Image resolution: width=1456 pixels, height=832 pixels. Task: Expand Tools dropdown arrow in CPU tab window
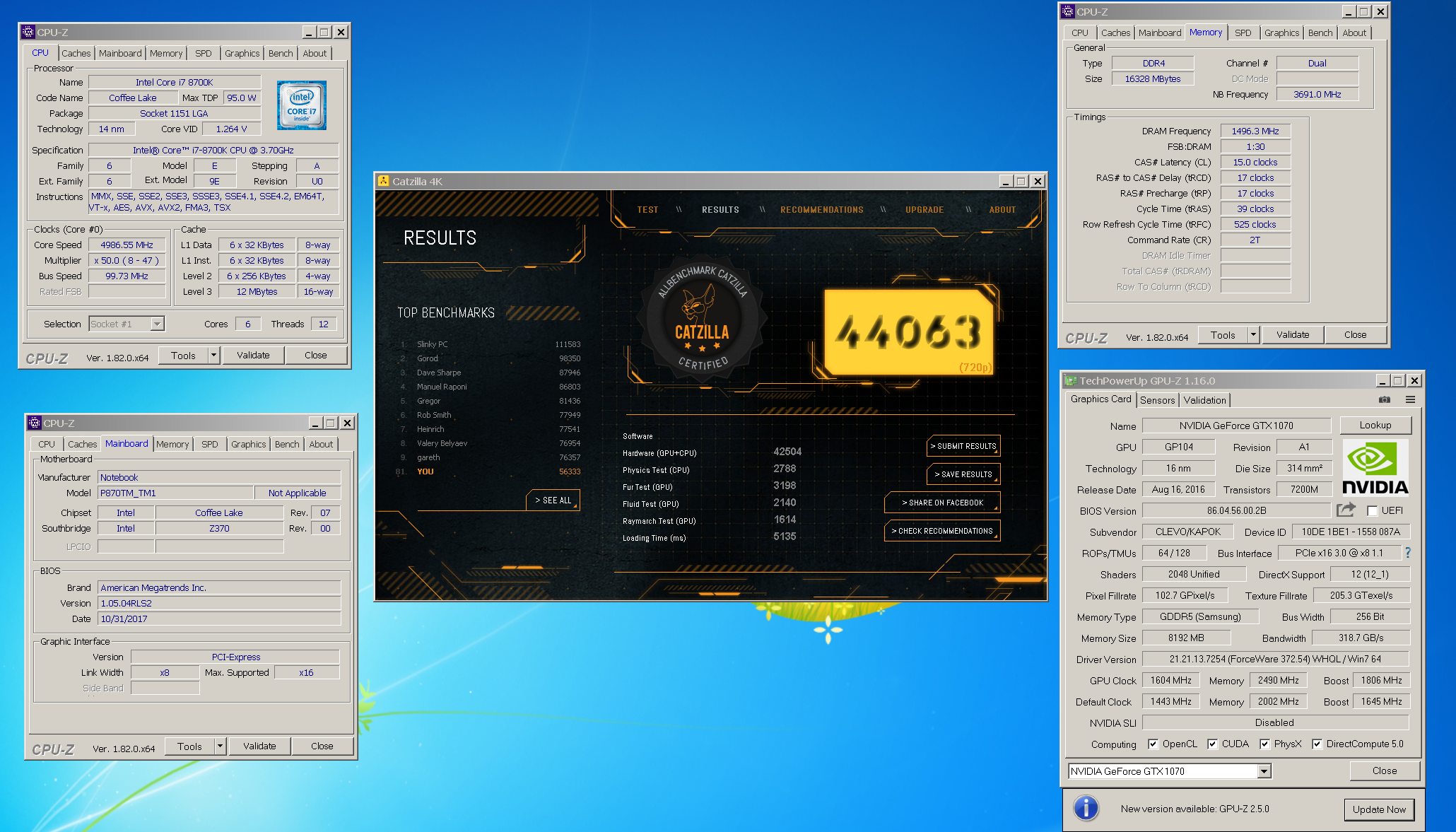(213, 355)
